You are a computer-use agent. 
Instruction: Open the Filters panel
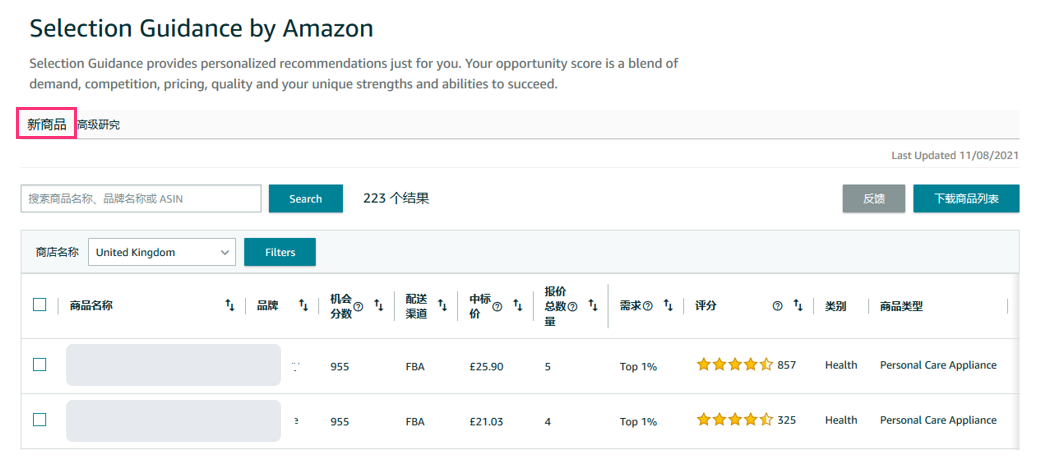280,252
